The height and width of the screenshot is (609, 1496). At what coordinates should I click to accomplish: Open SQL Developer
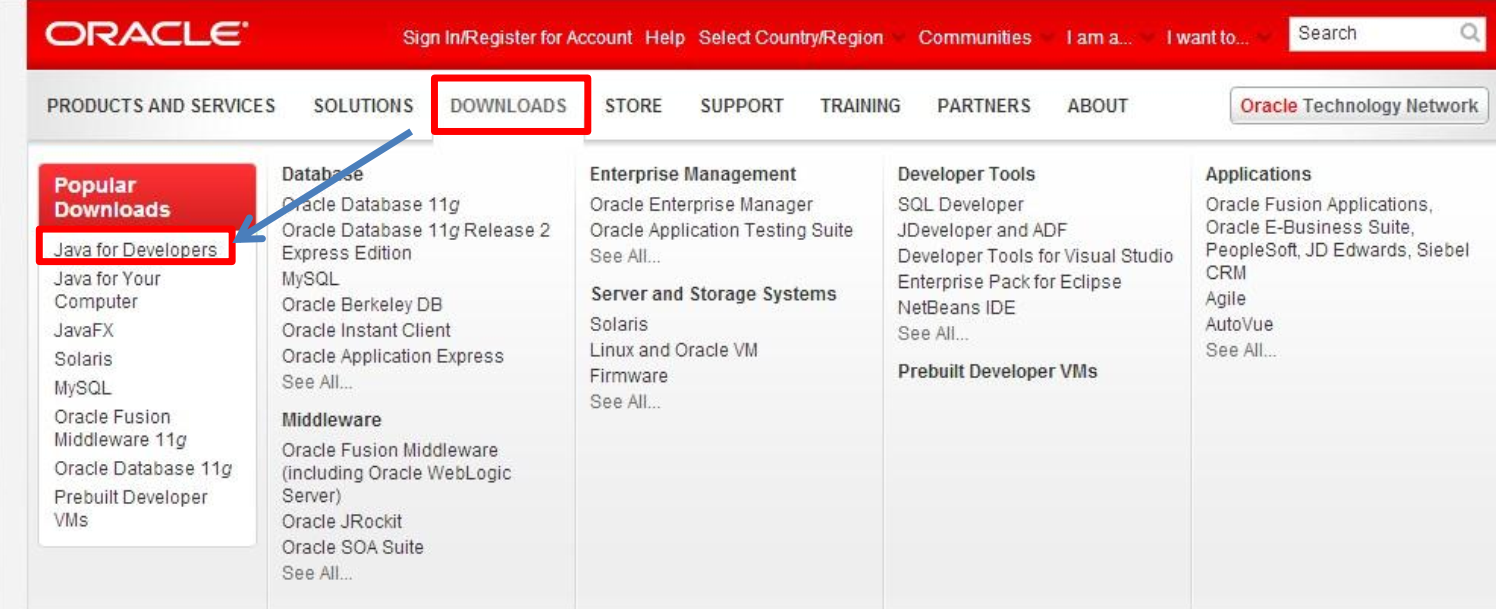click(x=961, y=205)
